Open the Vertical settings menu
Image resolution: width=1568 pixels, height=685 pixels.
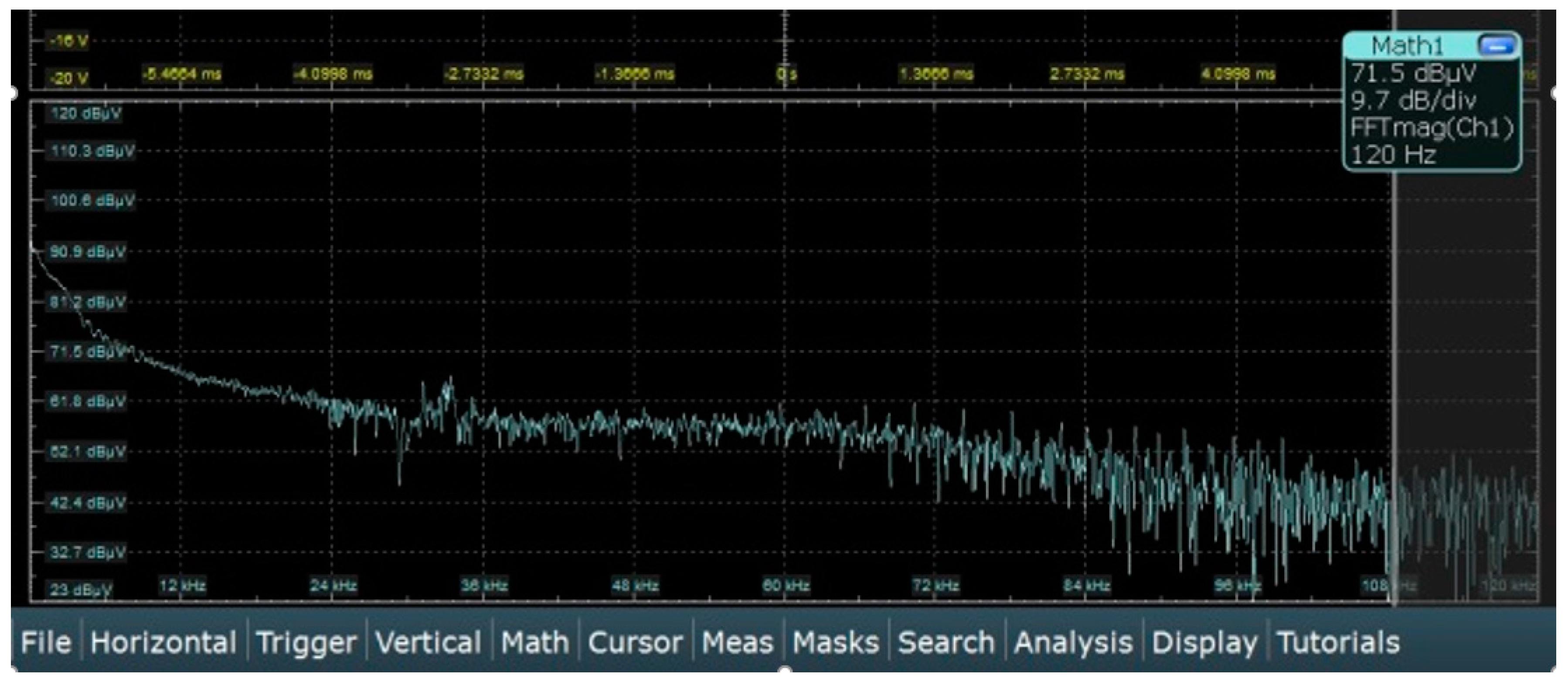coord(429,642)
